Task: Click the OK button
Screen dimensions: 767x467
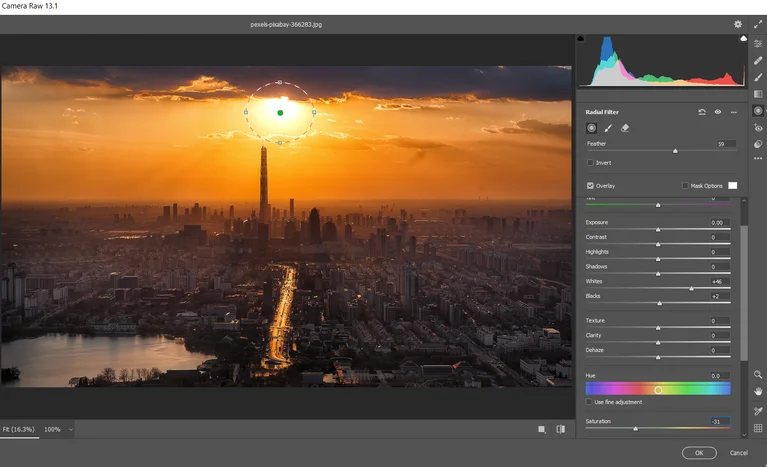Action: 699,453
